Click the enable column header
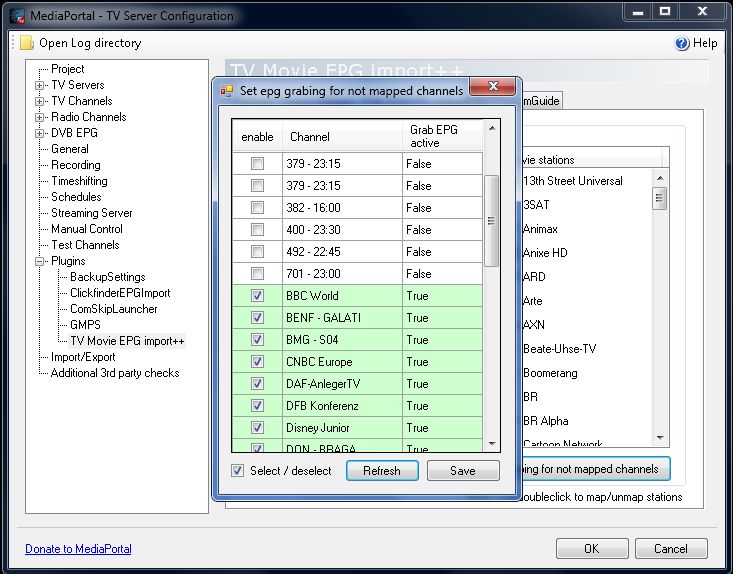 coord(257,136)
